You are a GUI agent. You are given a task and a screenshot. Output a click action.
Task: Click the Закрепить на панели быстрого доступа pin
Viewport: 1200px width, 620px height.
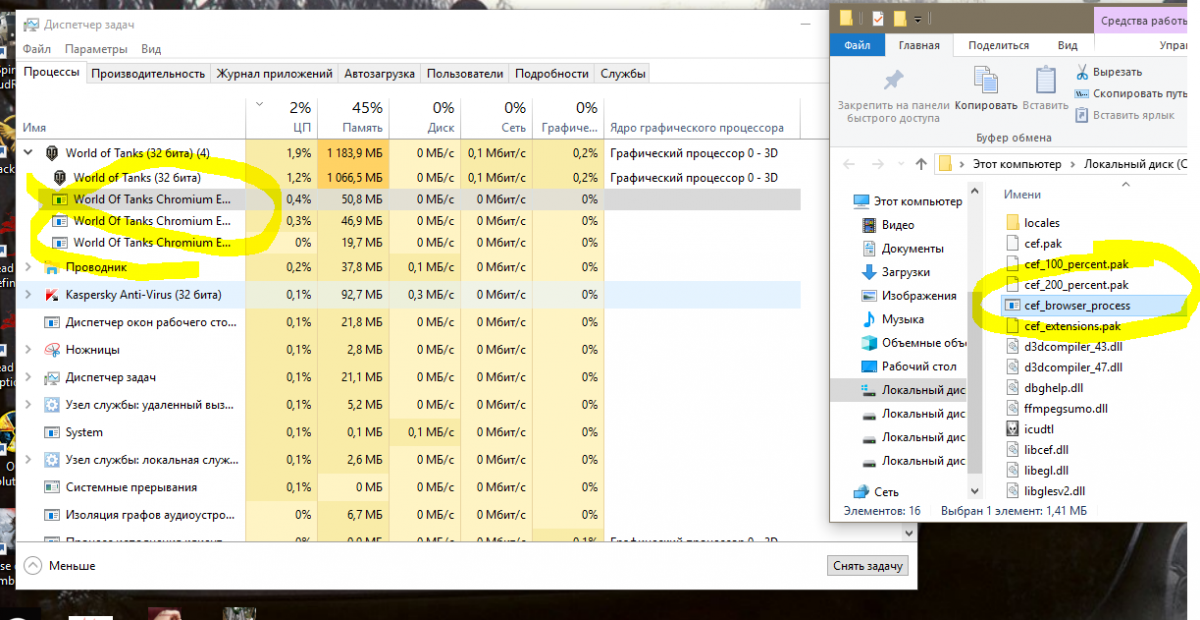pyautogui.click(x=893, y=94)
